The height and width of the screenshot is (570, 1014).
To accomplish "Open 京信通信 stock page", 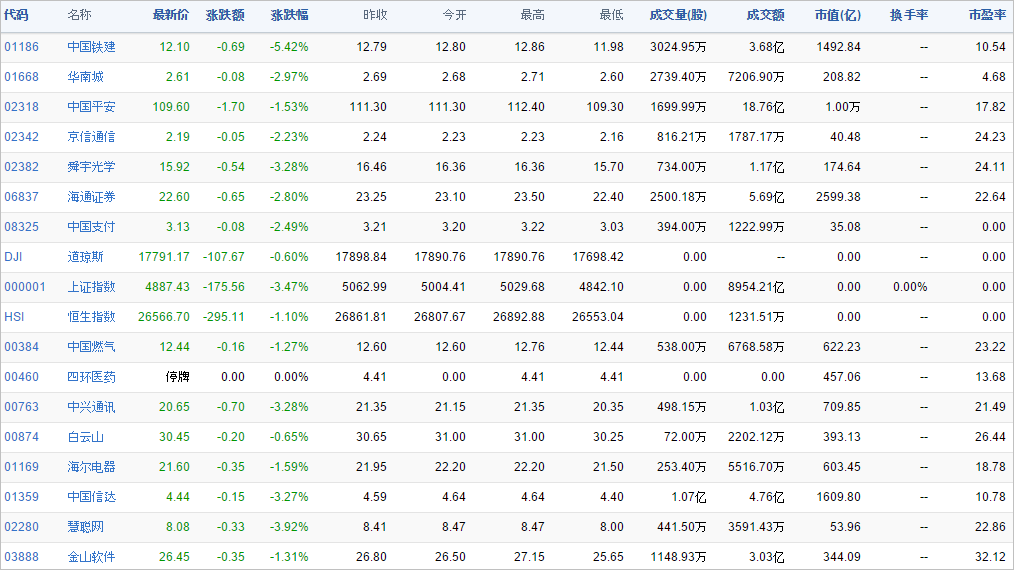I will click(x=91, y=137).
